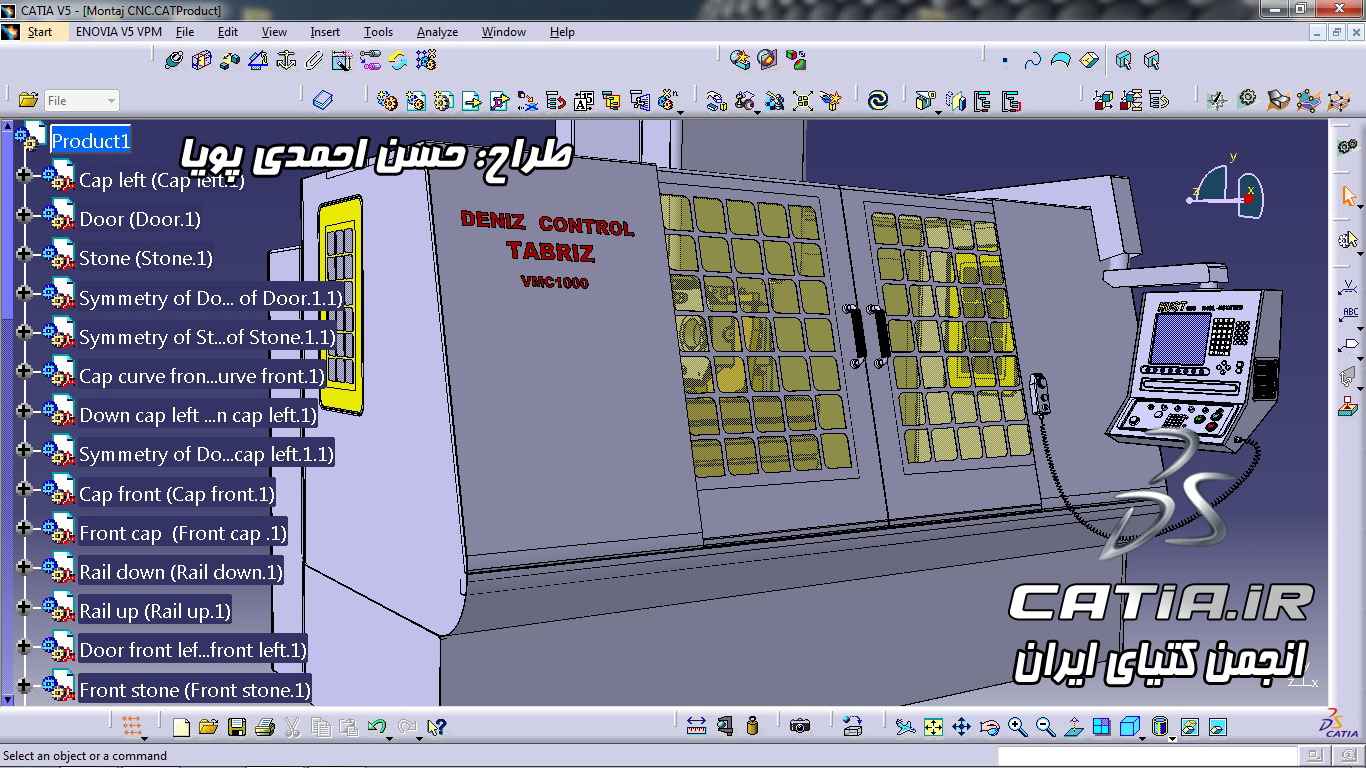Open the Analyze menu
The height and width of the screenshot is (768, 1366).
(x=437, y=32)
